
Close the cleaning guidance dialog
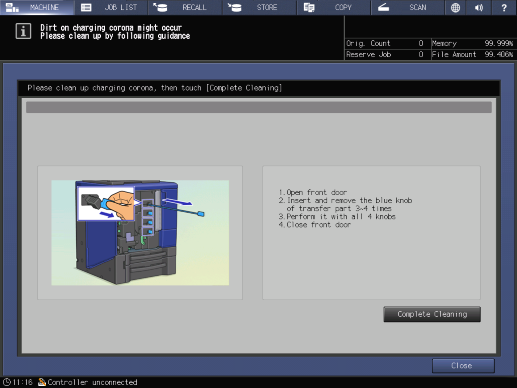[x=463, y=366]
